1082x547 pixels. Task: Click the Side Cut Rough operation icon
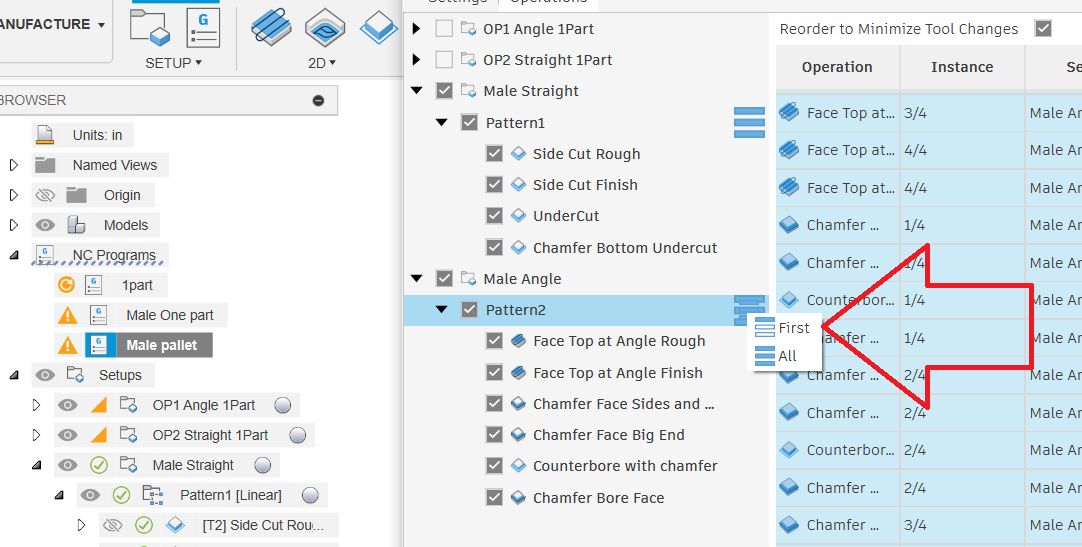tap(518, 154)
